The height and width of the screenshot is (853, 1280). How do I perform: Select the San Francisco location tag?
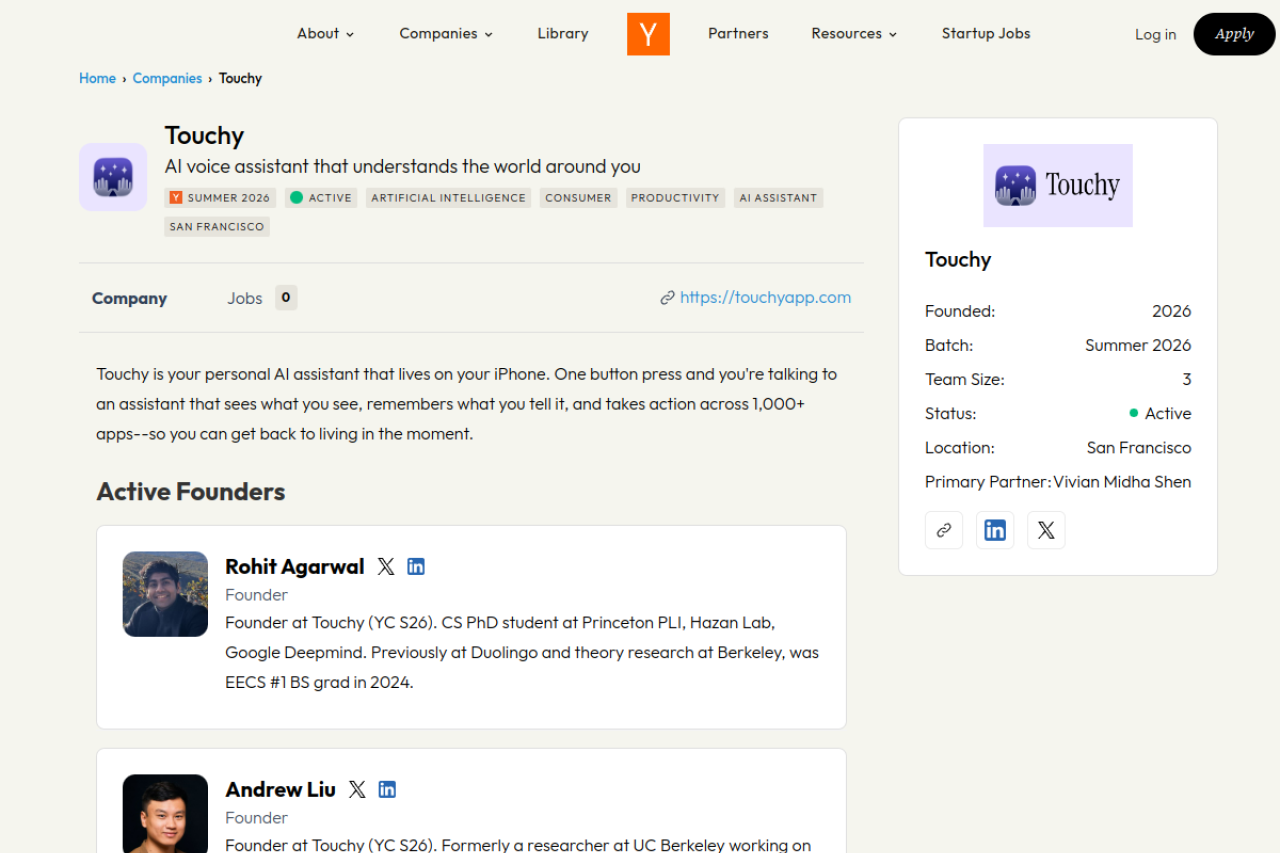(x=217, y=227)
